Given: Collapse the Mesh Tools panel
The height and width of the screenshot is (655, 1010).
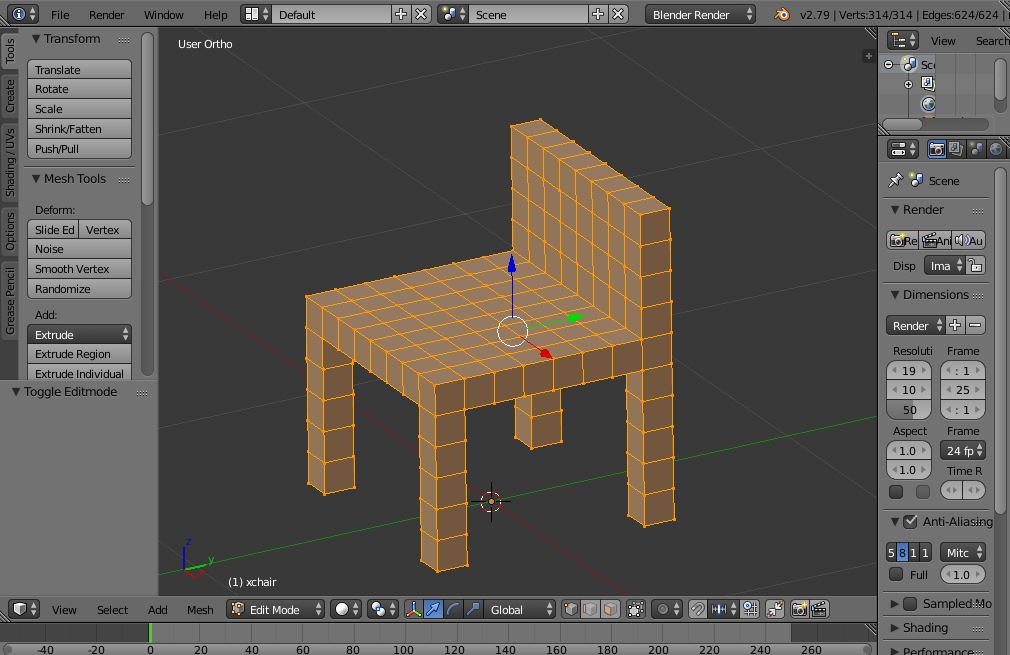Looking at the screenshot, I should pos(36,178).
